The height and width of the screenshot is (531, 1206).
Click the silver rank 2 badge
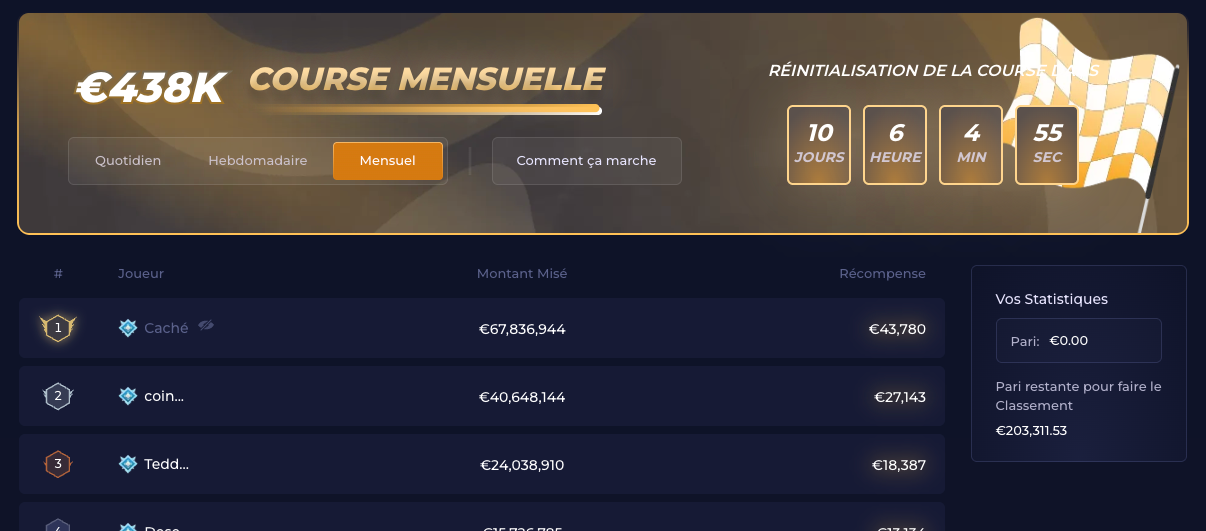pos(58,396)
